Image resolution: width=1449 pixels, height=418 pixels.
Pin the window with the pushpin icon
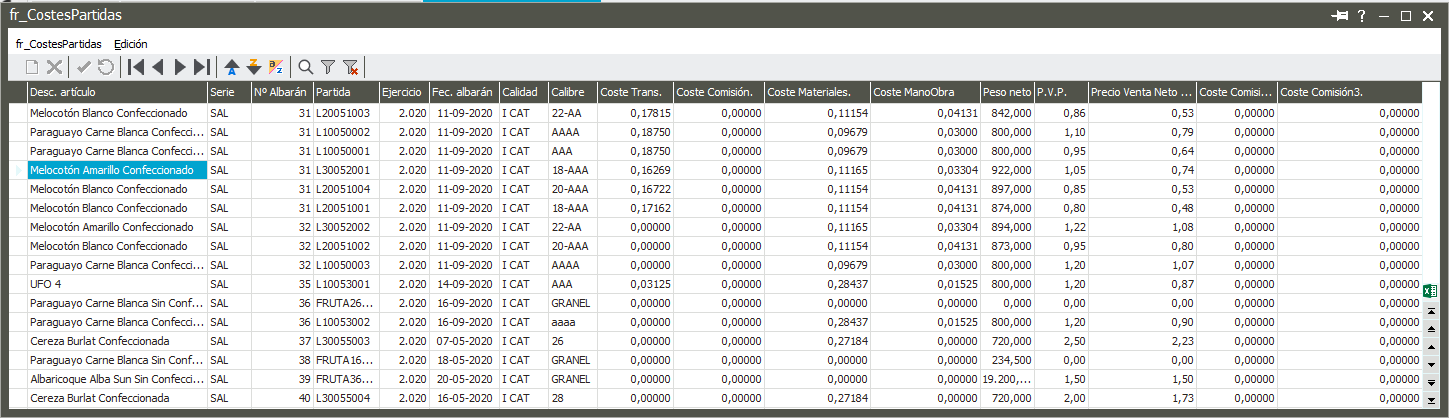(x=1340, y=16)
